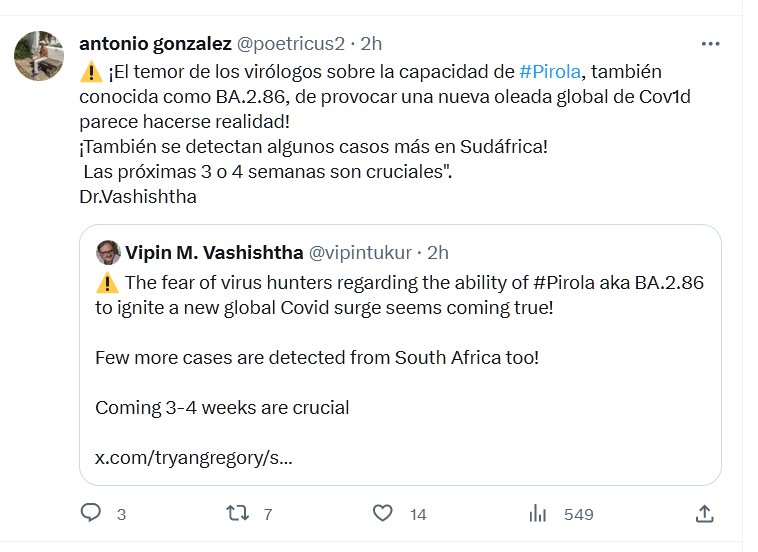Open the view analytics bar chart icon

tap(537, 513)
